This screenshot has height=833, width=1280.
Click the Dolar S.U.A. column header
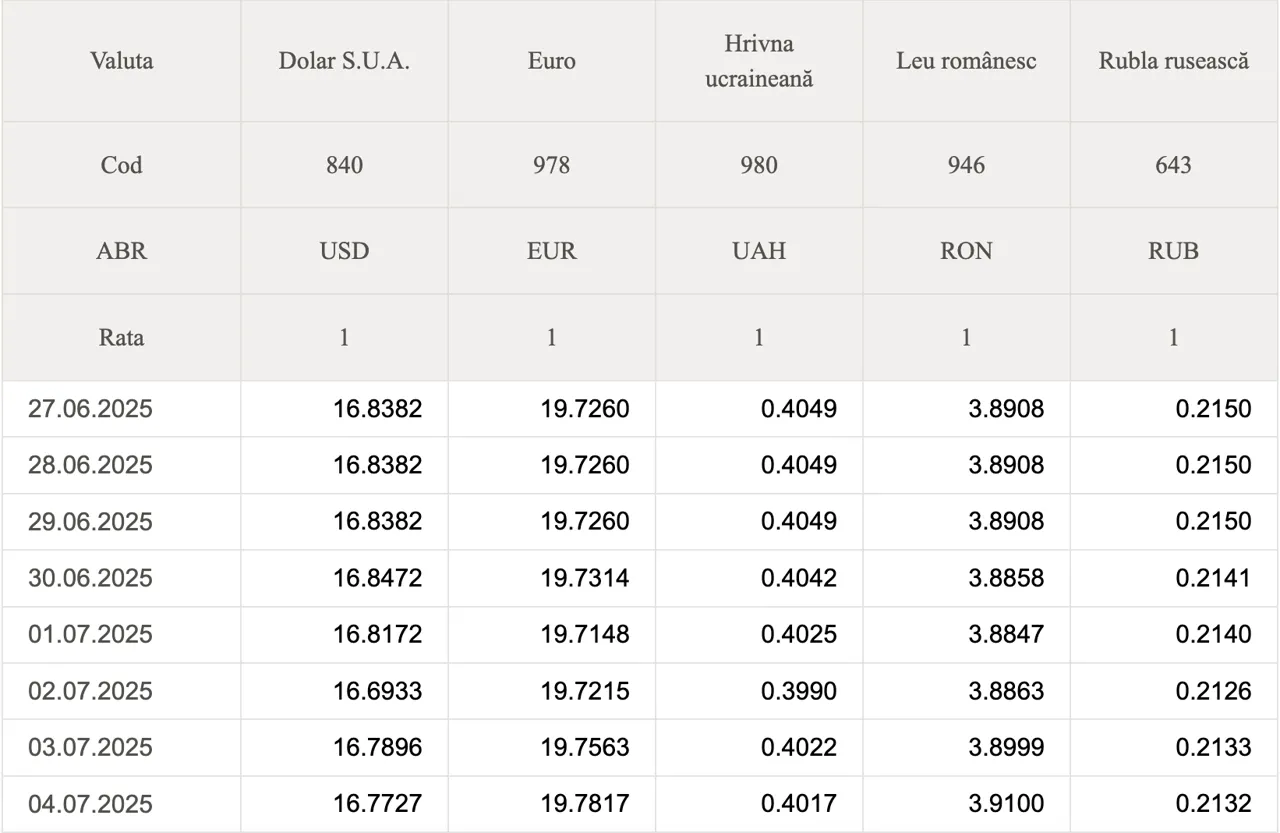click(x=344, y=61)
